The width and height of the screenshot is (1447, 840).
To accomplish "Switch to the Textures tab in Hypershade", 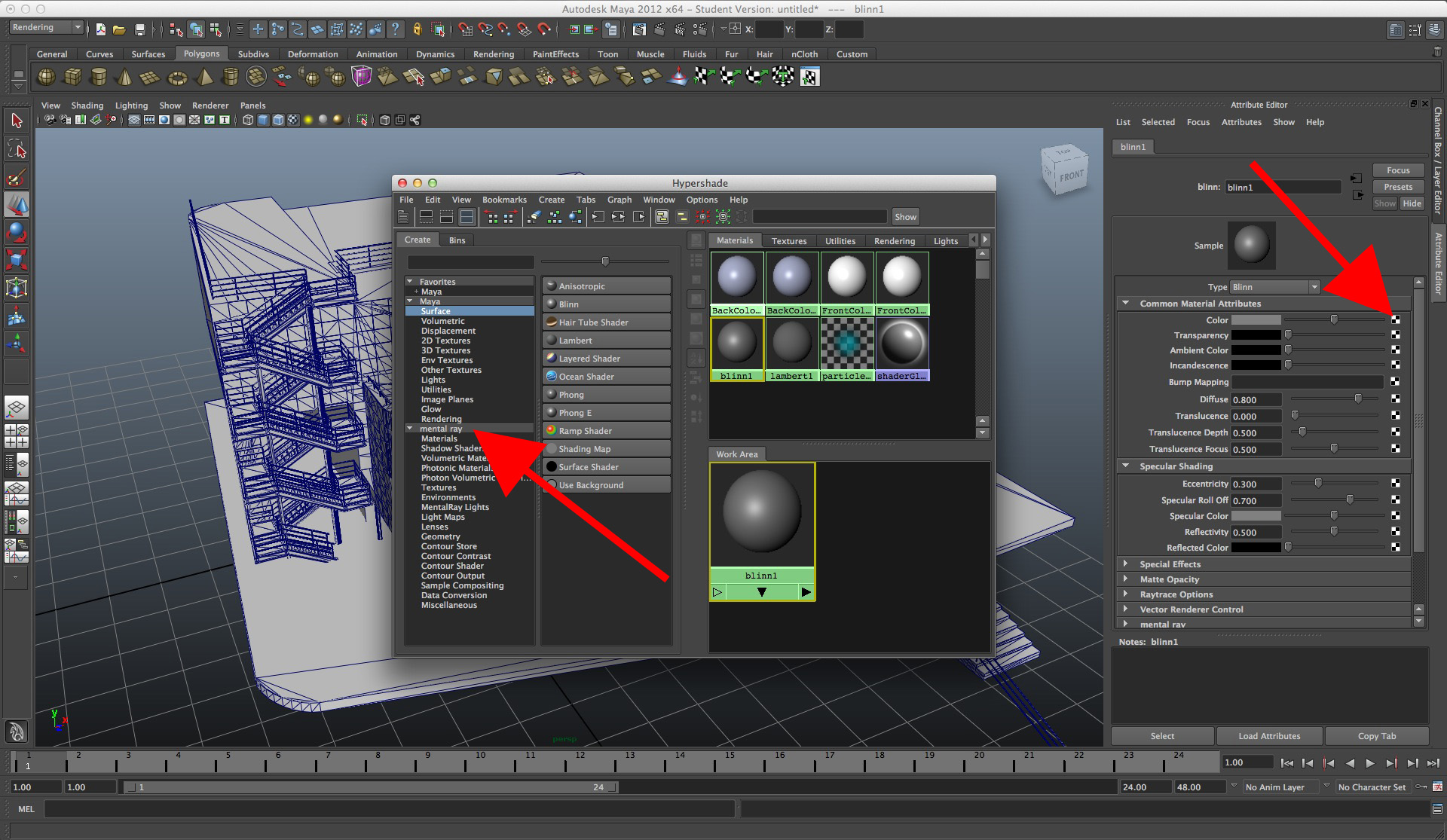I will point(789,241).
